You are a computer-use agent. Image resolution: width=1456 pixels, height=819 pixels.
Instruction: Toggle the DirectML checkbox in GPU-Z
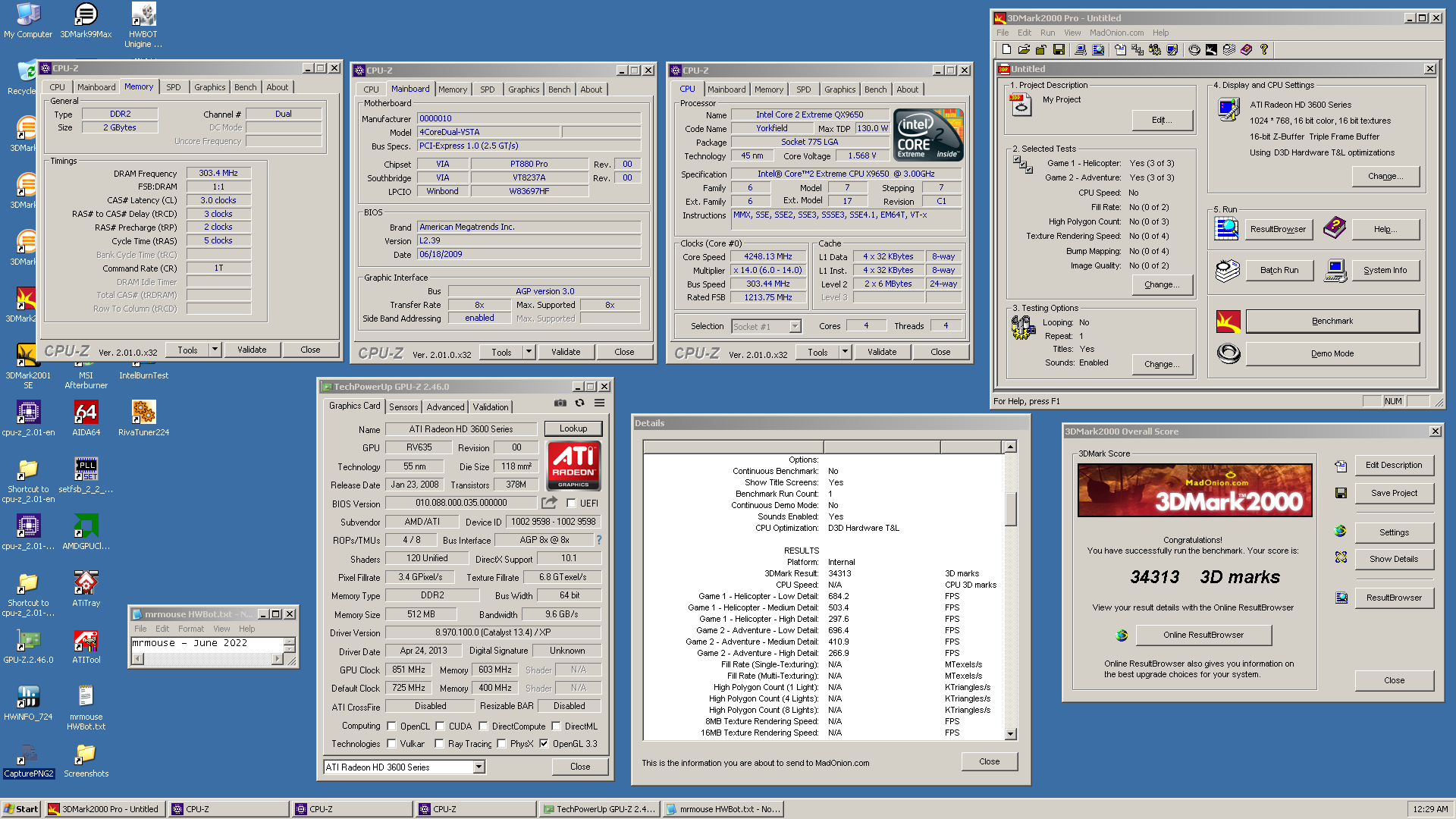tap(556, 726)
